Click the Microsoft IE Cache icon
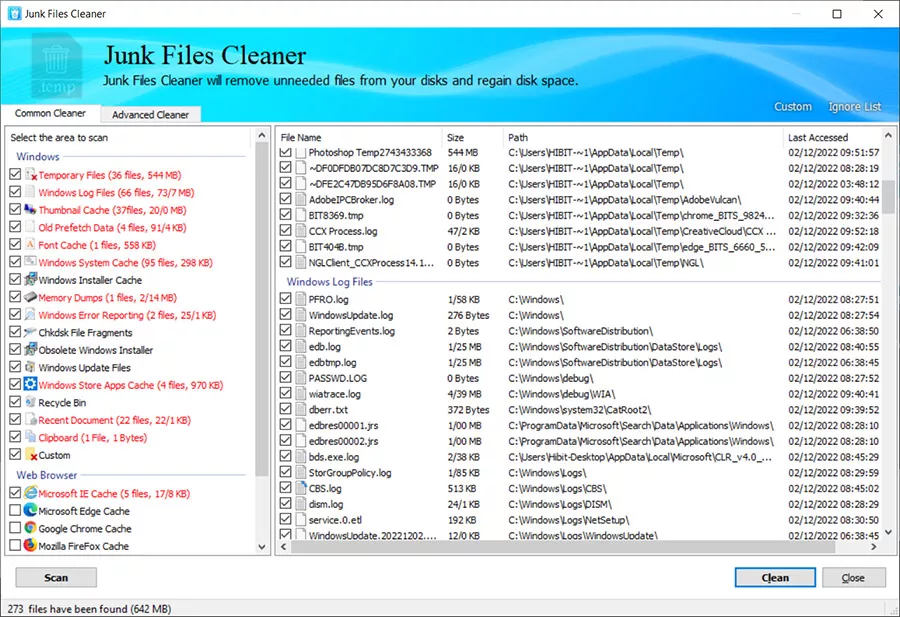900x617 pixels. 28,493
